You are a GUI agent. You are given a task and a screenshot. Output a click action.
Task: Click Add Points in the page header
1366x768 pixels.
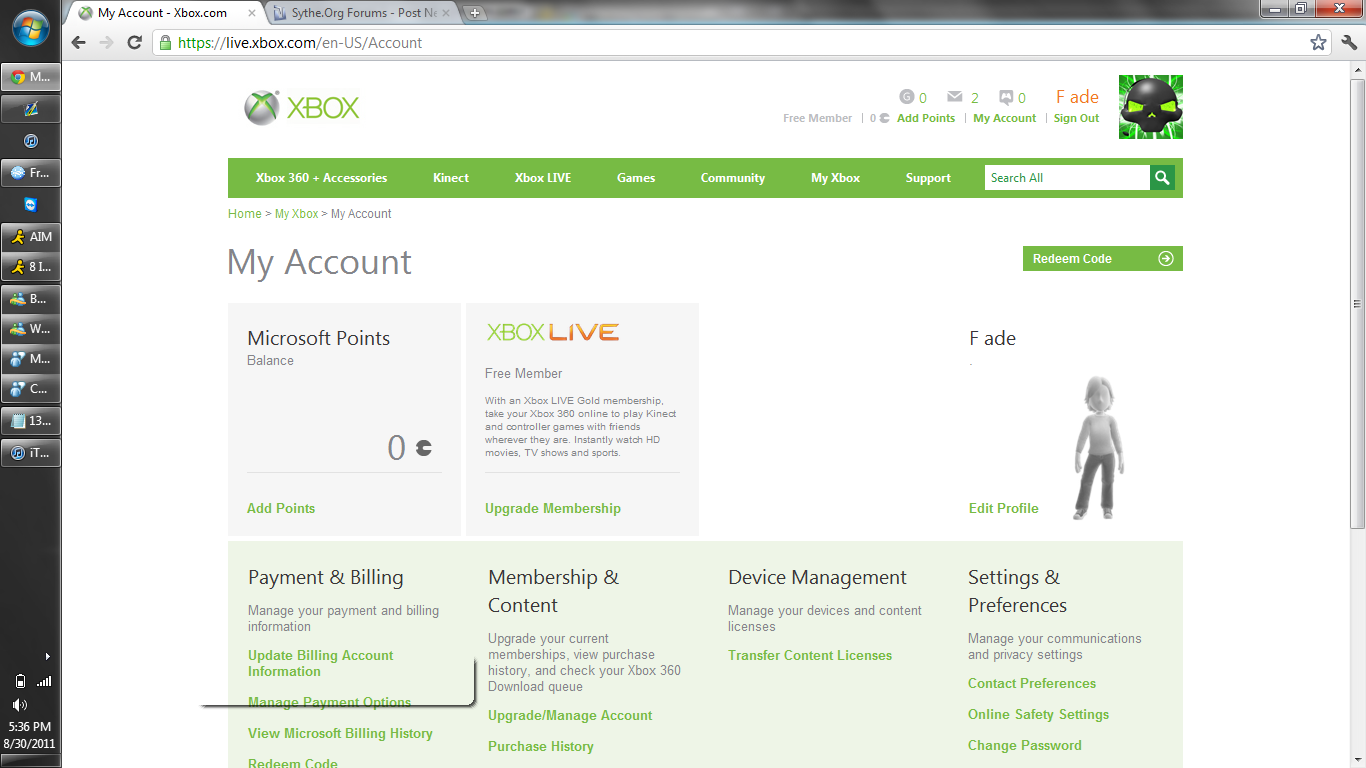926,118
